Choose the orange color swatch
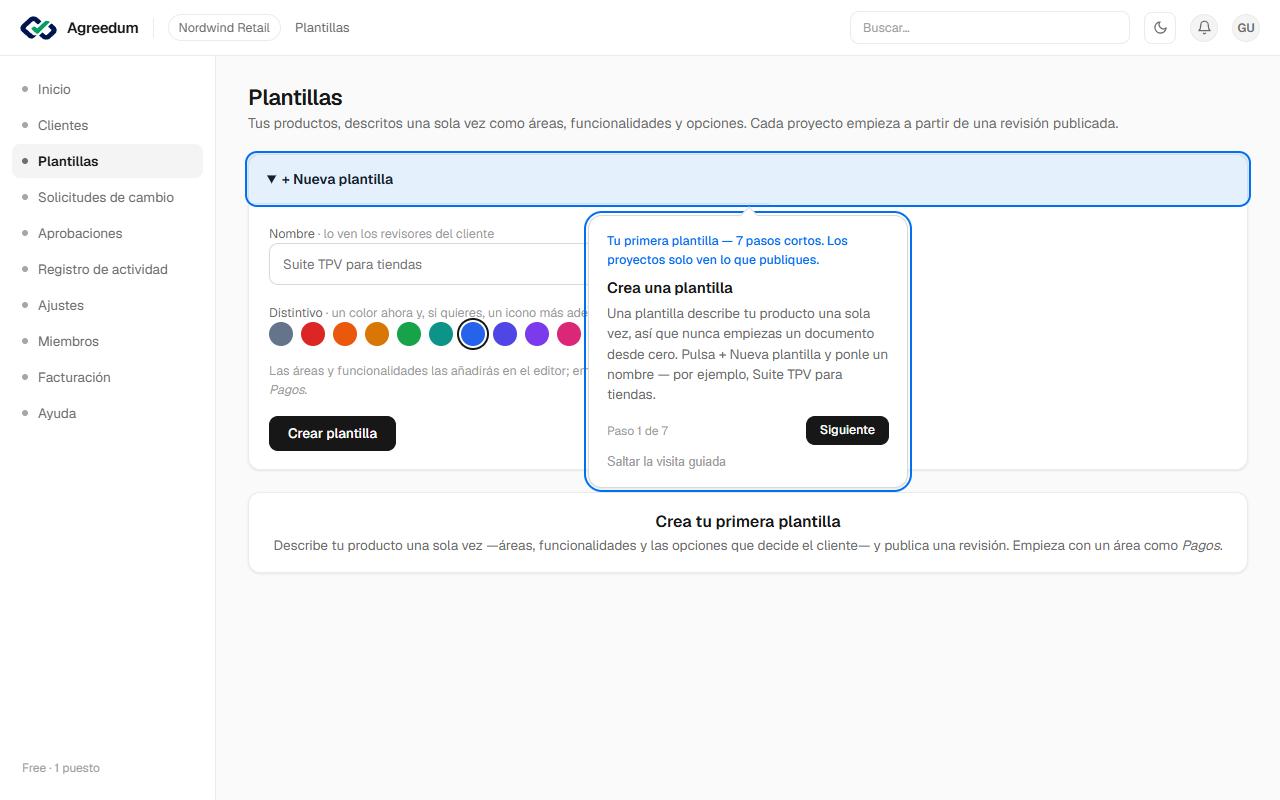1280x800 pixels. pyautogui.click(x=345, y=334)
